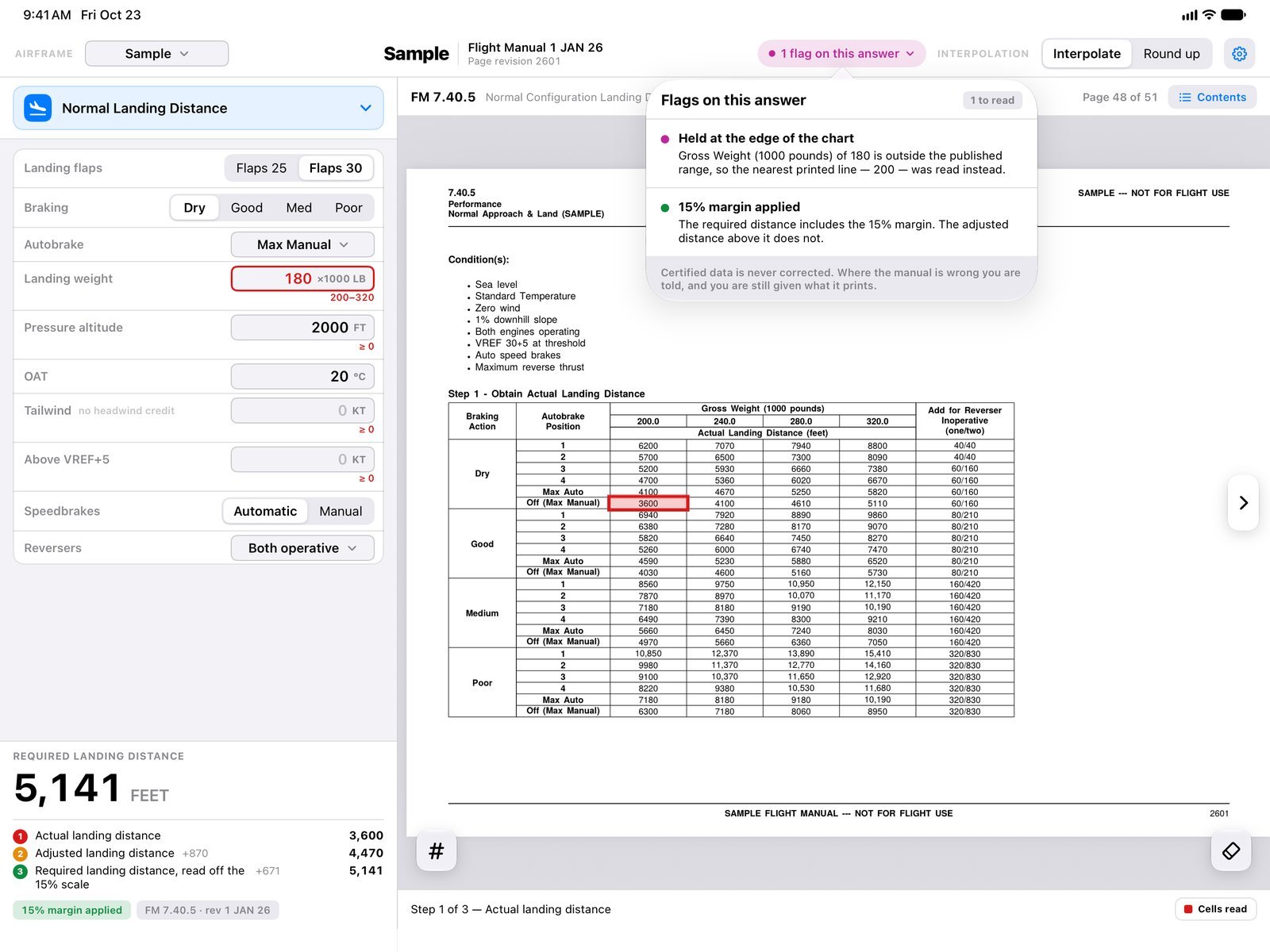Image resolution: width=1270 pixels, height=952 pixels.
Task: Open the Sample airframe dropdown
Action: tap(156, 53)
